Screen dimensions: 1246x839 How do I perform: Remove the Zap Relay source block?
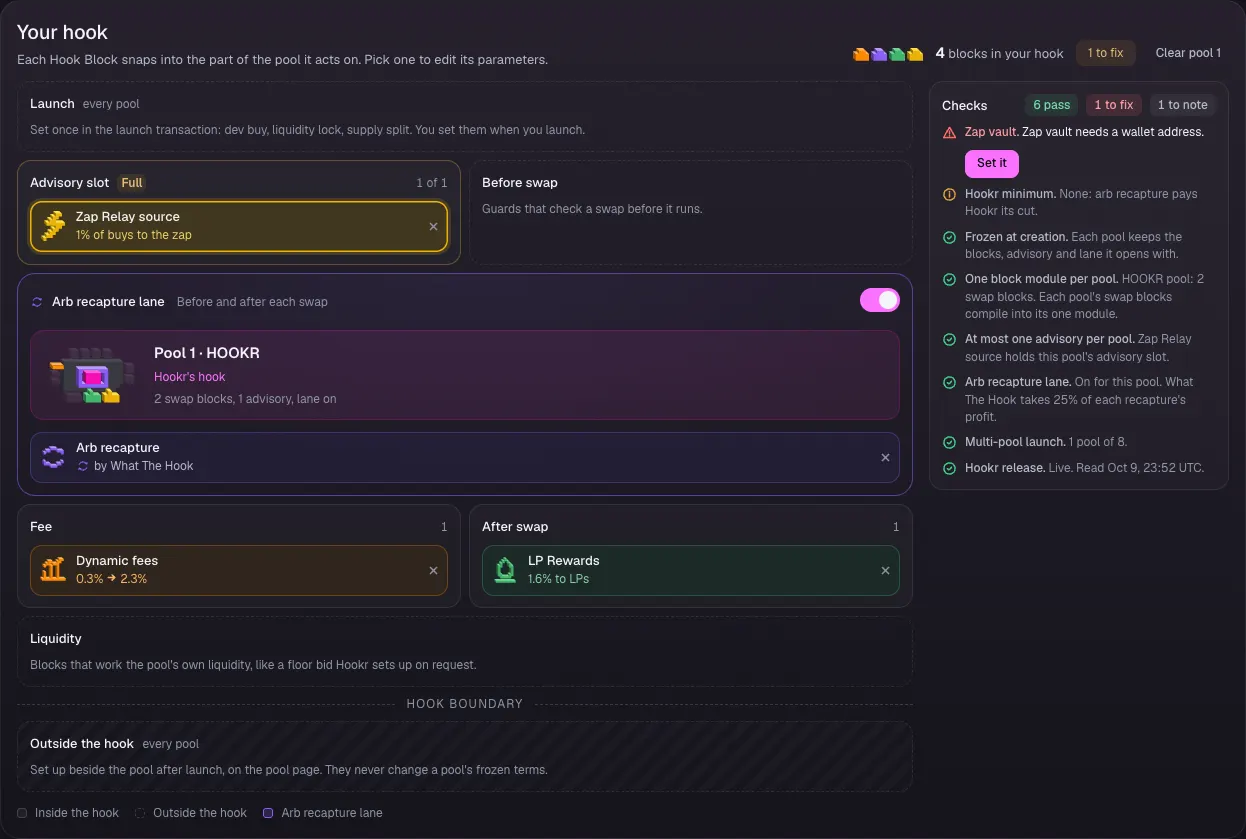(433, 227)
